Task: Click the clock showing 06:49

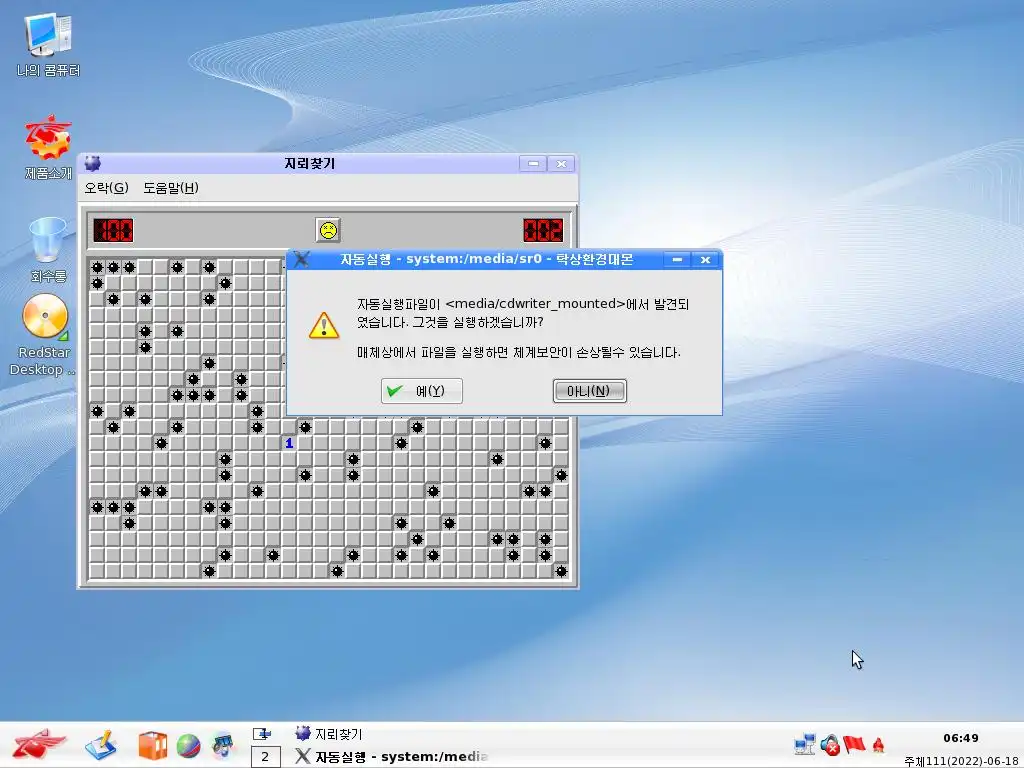Action: click(x=961, y=738)
